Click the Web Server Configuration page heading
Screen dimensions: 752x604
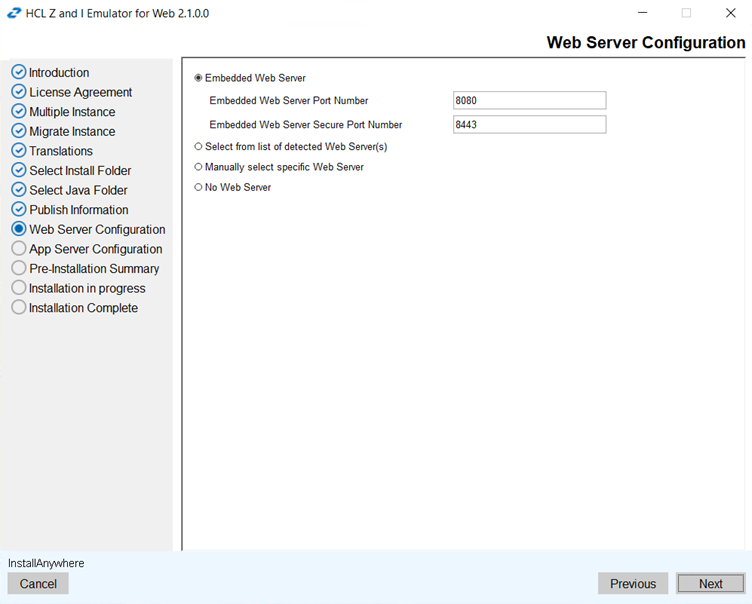coord(646,42)
